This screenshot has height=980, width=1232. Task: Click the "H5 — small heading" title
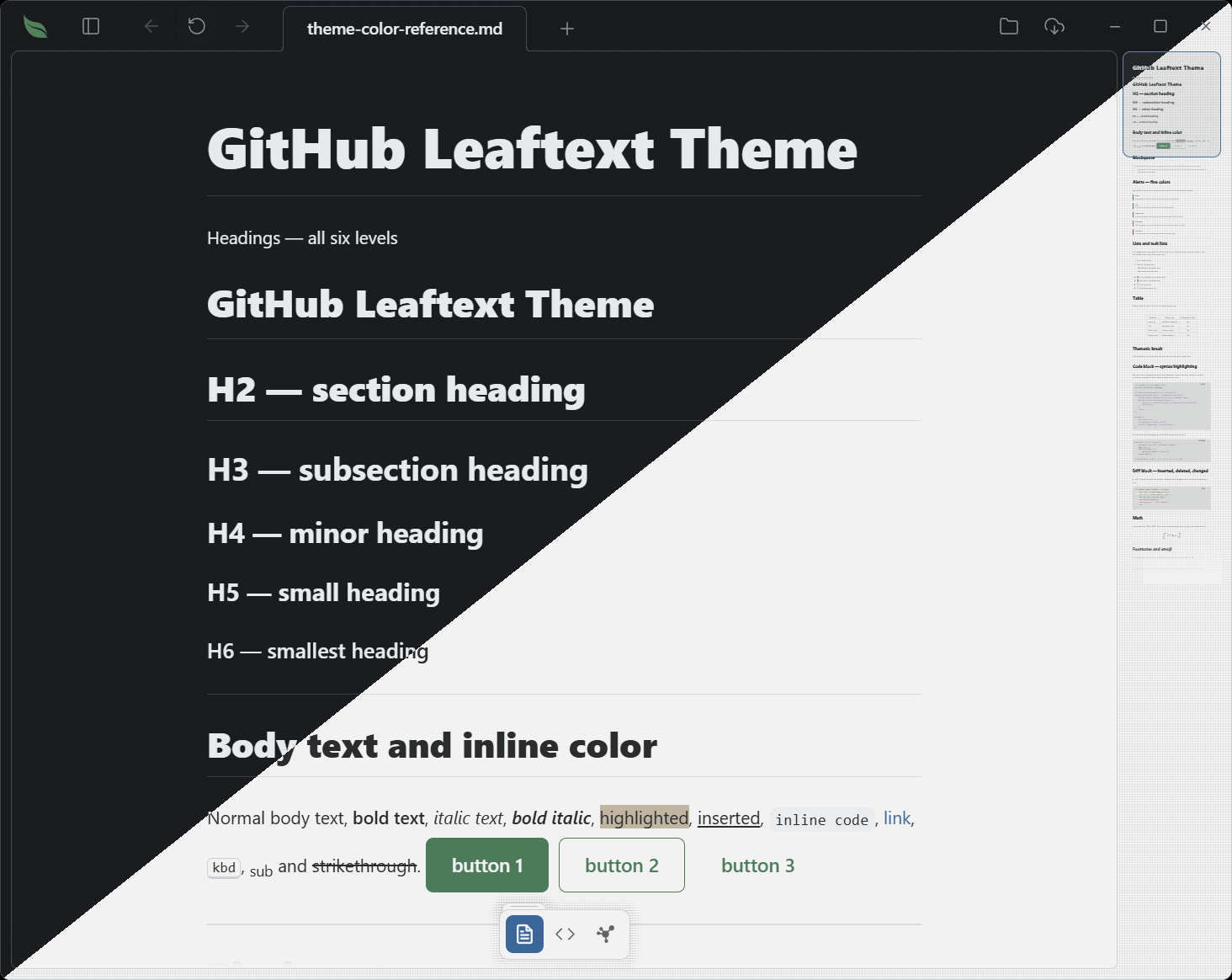[x=323, y=593]
